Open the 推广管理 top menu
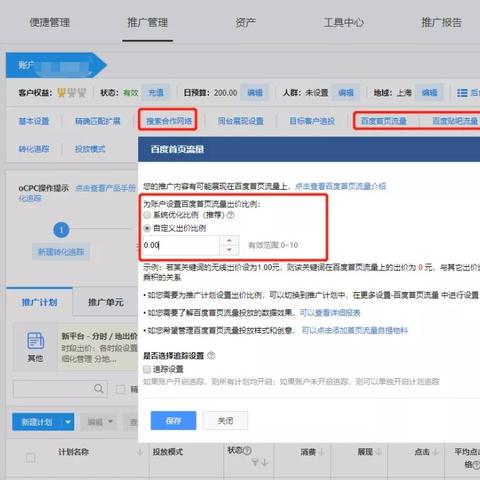Viewport: 480px width, 480px height. (147, 23)
